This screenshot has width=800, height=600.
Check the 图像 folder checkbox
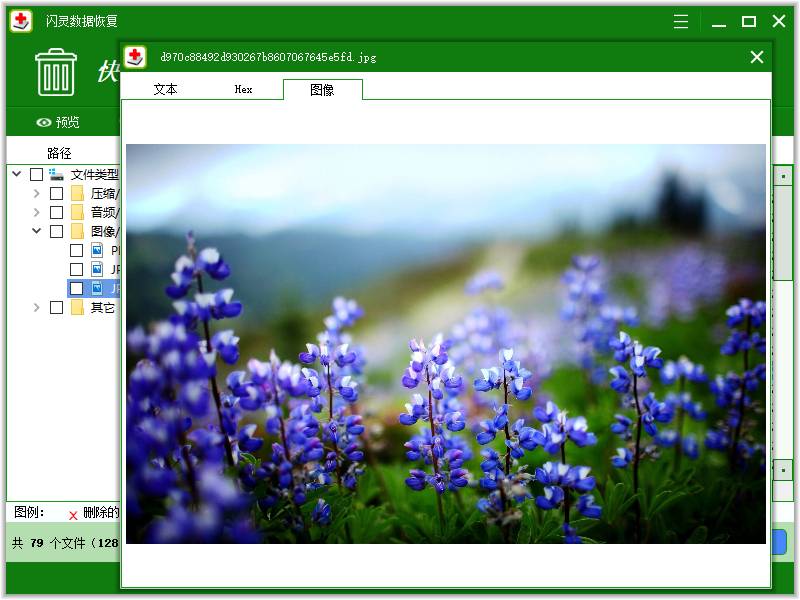pyautogui.click(x=57, y=231)
